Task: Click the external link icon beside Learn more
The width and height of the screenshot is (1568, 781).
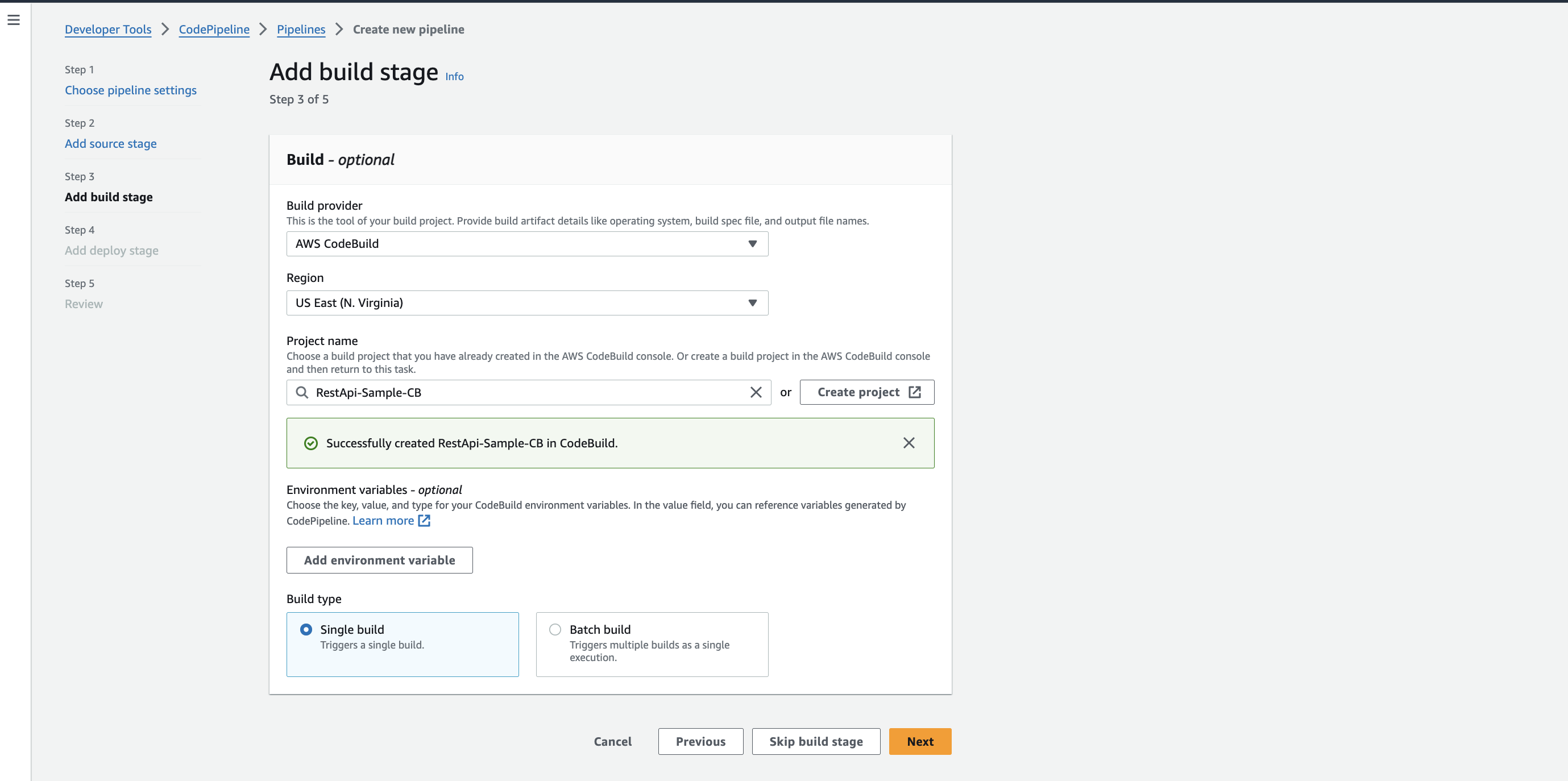Action: (424, 521)
